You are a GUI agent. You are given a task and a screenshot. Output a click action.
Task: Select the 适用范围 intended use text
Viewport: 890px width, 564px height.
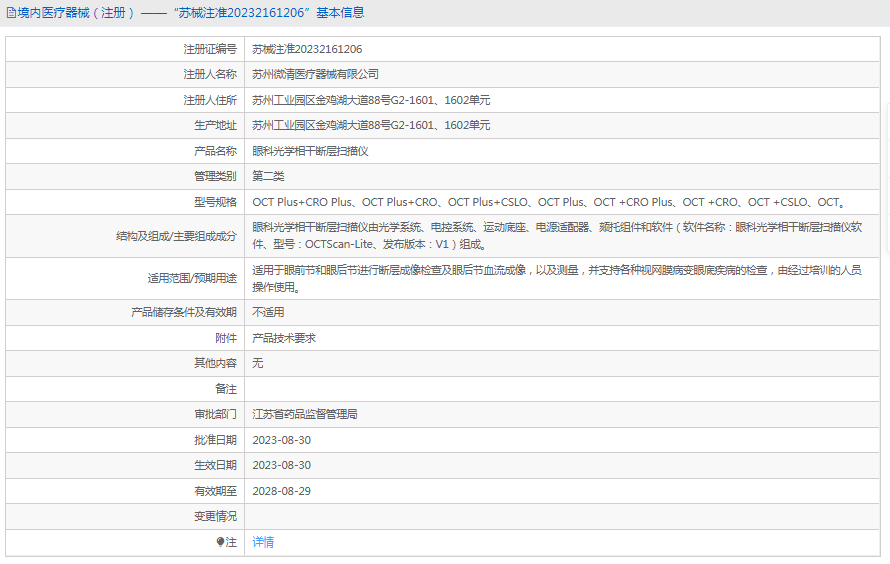tap(557, 279)
